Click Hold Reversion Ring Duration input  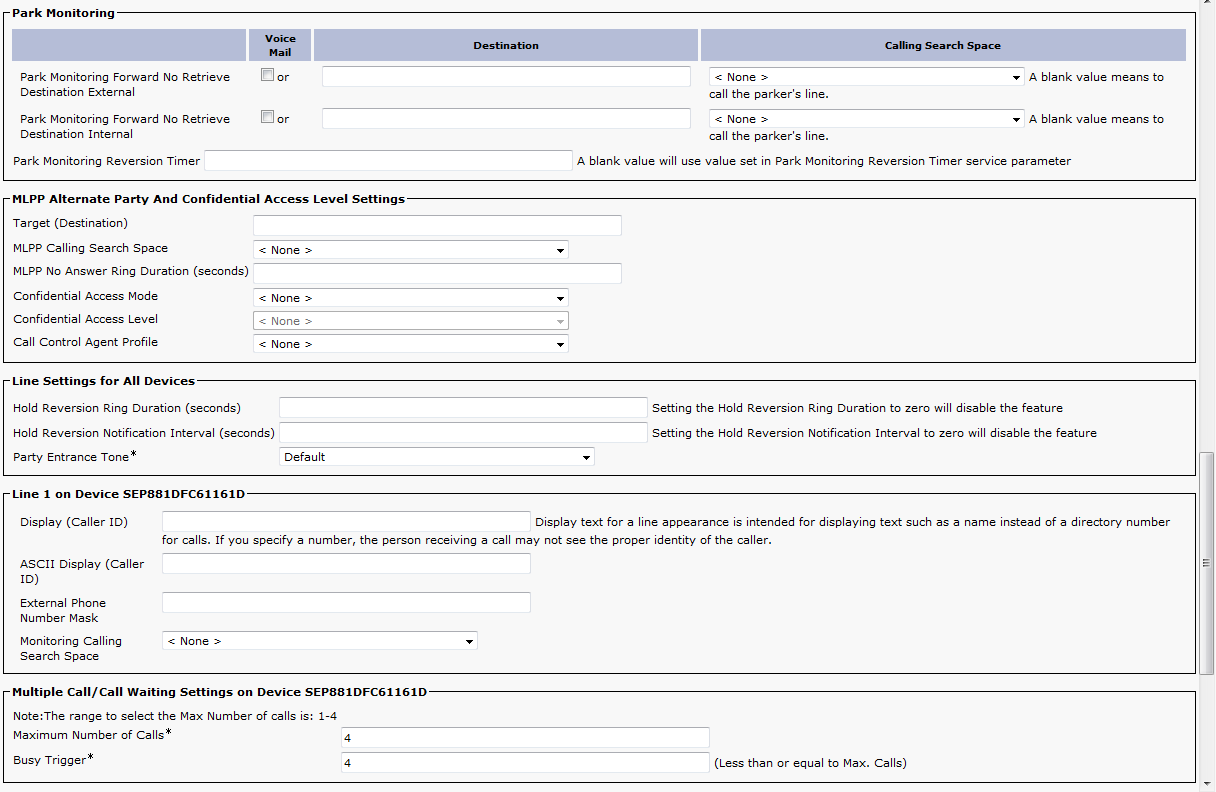click(463, 408)
